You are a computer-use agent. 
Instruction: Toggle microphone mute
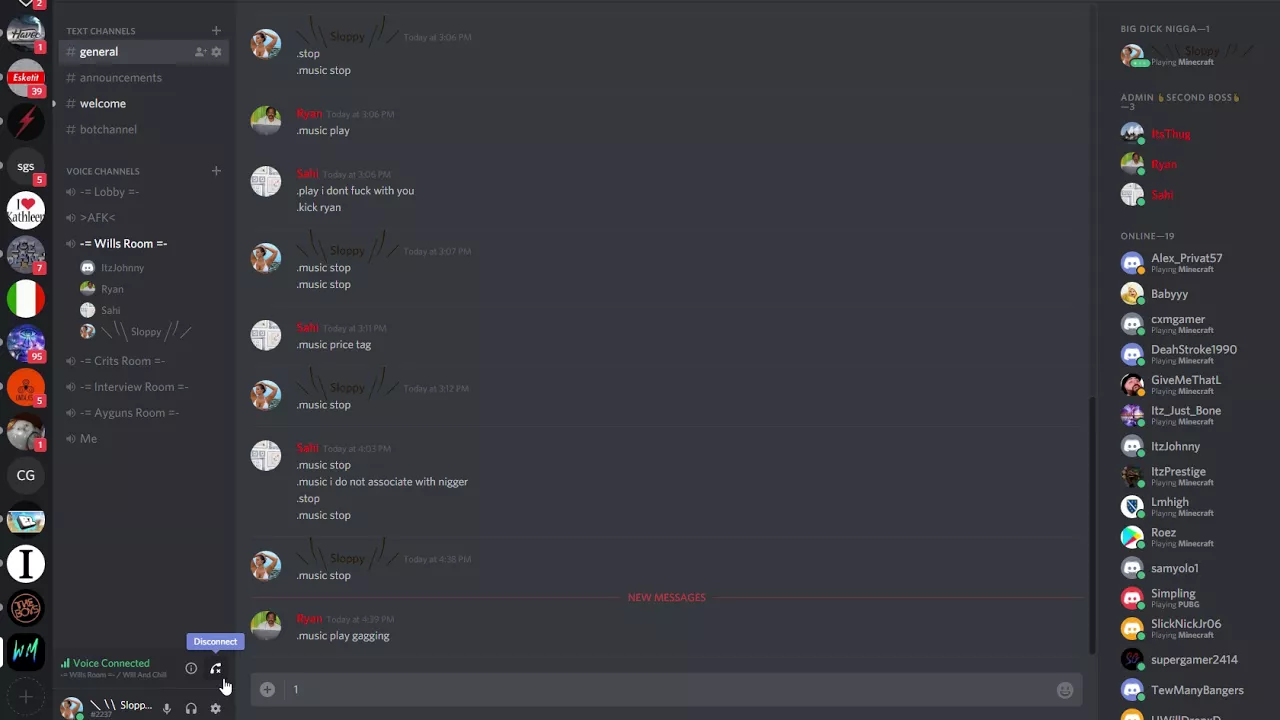(167, 708)
